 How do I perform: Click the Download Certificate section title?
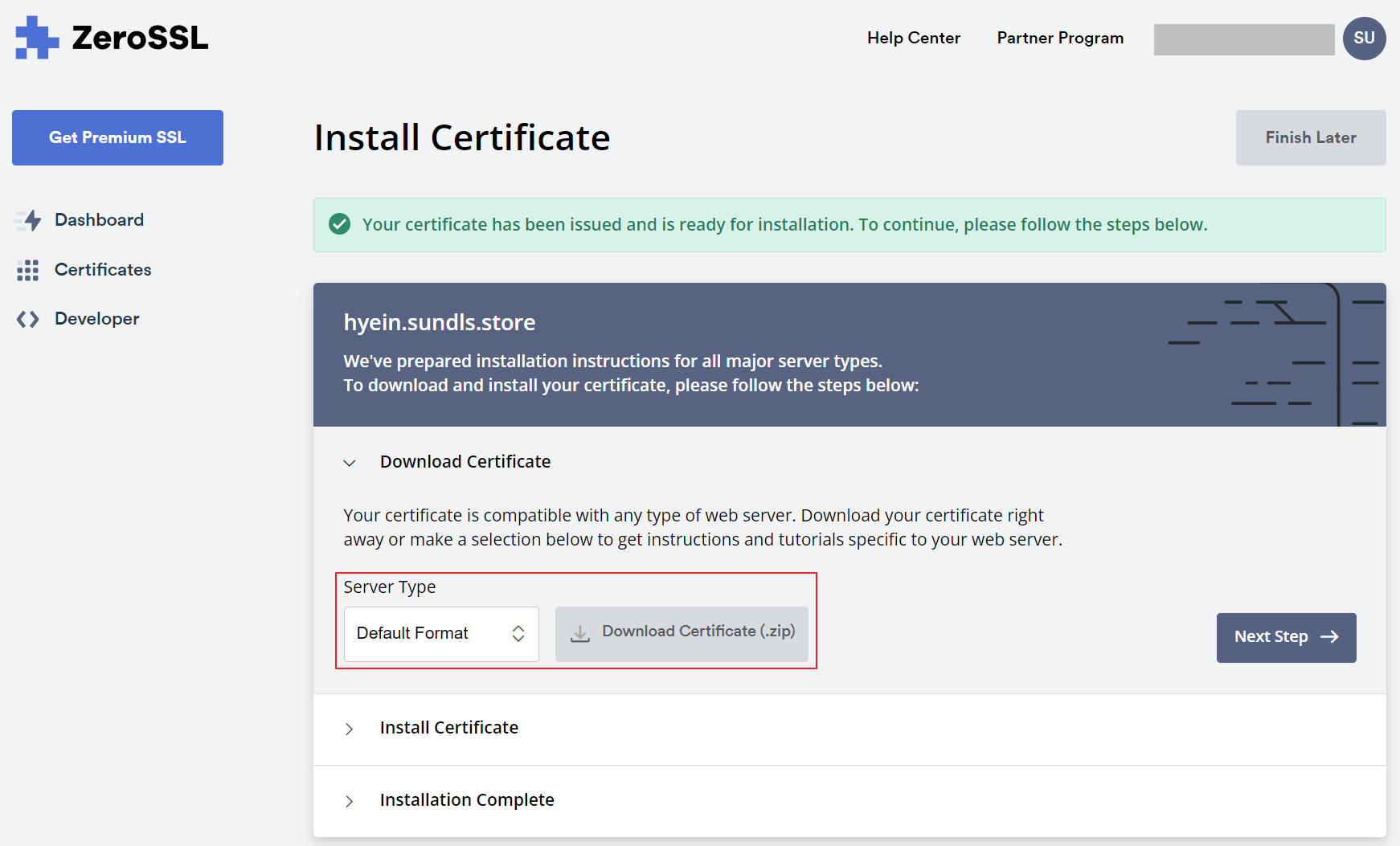pos(465,462)
